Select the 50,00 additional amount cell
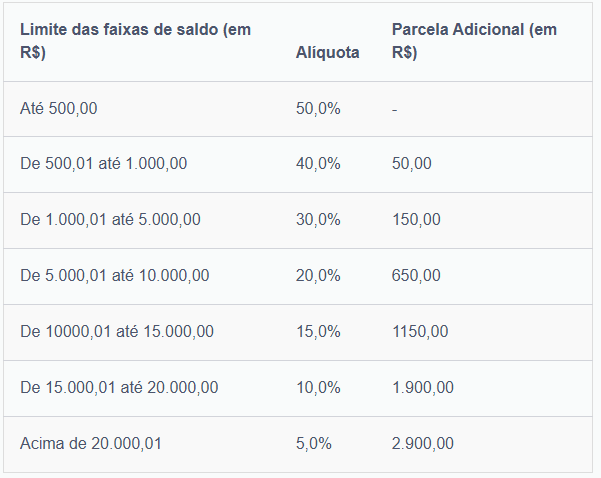 pos(412,164)
